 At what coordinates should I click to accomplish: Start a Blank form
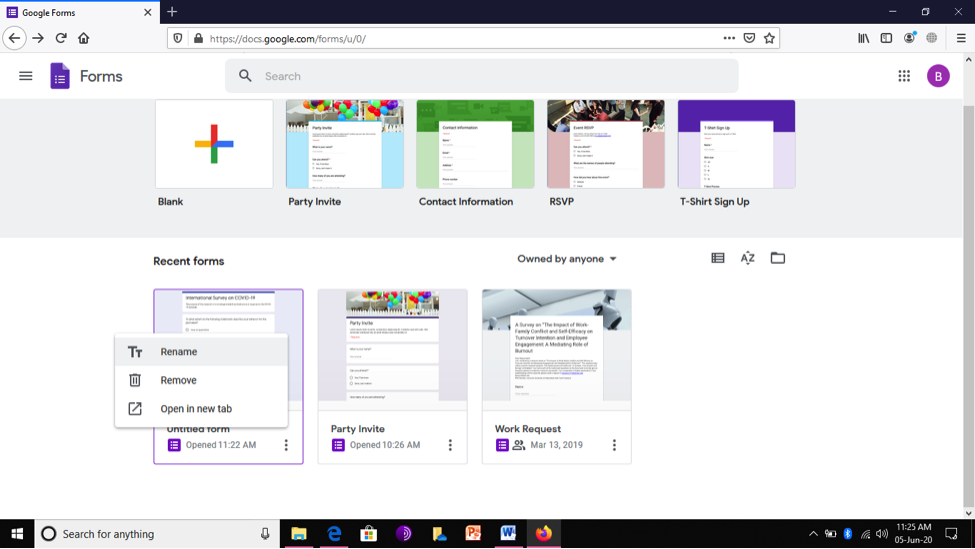214,144
